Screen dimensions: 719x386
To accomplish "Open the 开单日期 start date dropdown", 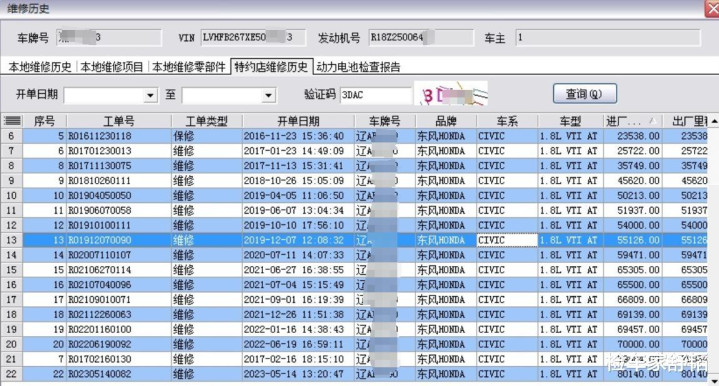I will click(150, 95).
